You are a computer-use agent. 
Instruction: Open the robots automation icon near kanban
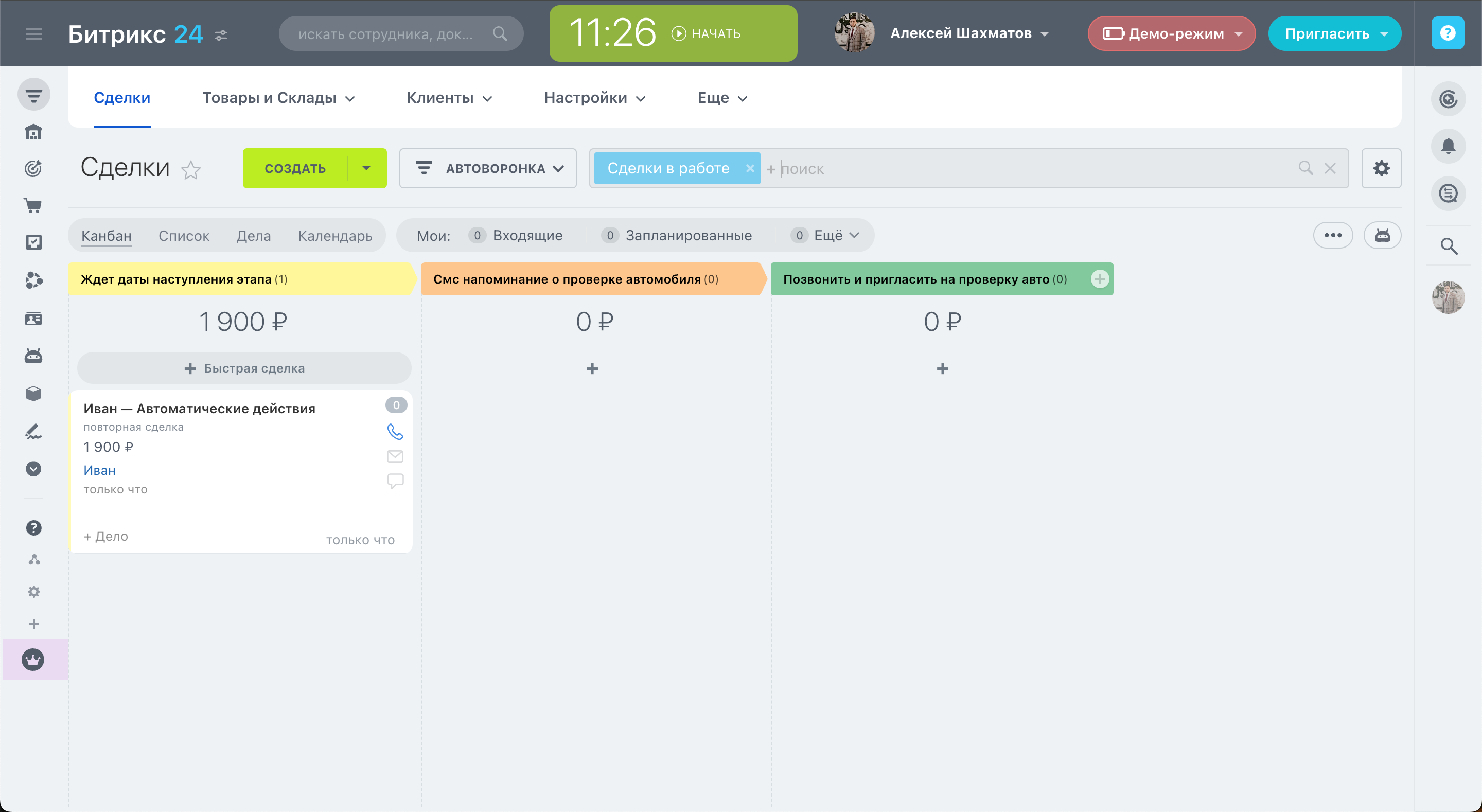pos(1382,235)
